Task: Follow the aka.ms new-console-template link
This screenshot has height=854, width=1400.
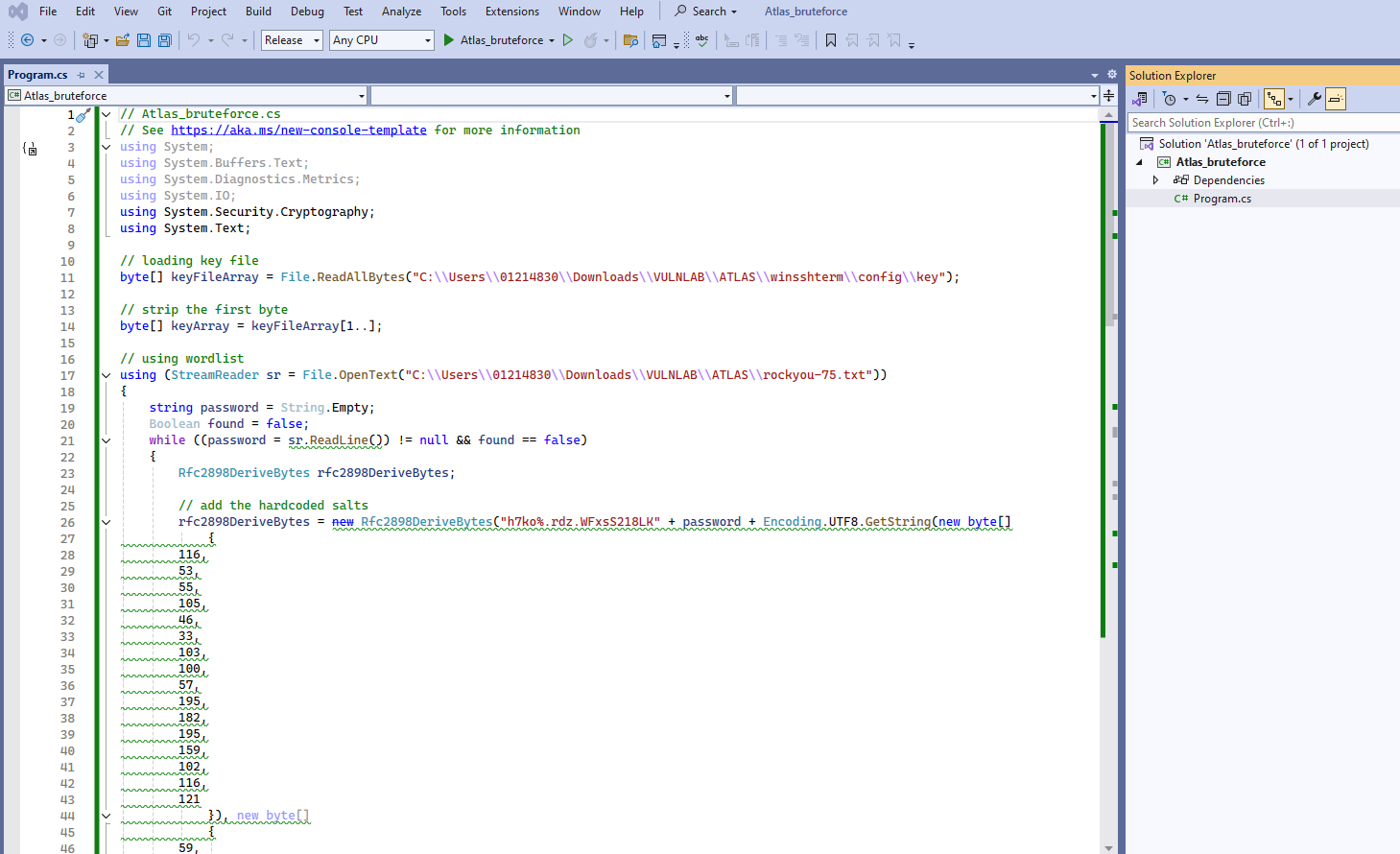Action: 298,130
